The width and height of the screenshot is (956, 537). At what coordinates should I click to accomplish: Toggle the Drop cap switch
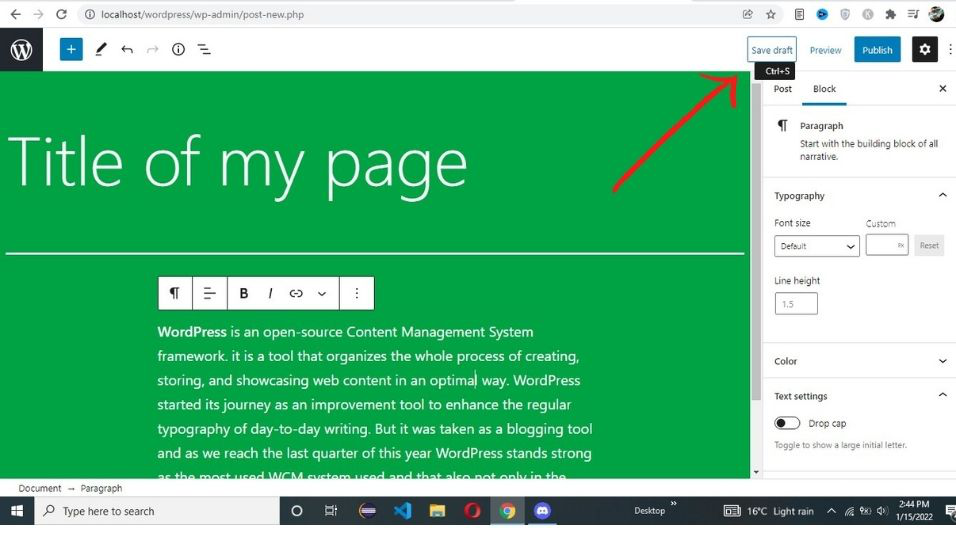pyautogui.click(x=787, y=423)
